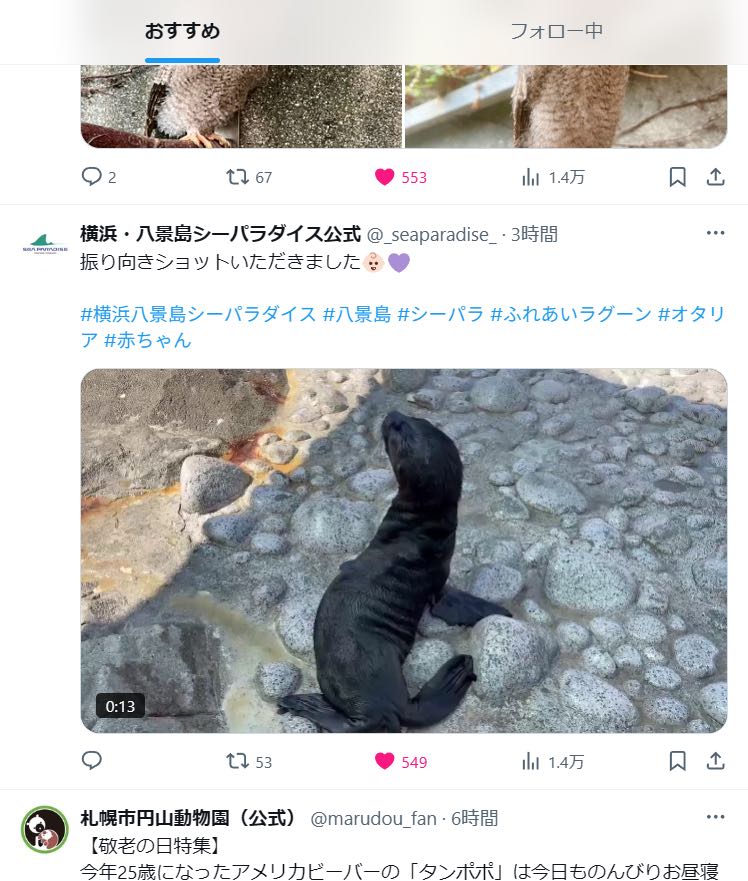Reply to the Sea Paradise seal post

click(92, 761)
